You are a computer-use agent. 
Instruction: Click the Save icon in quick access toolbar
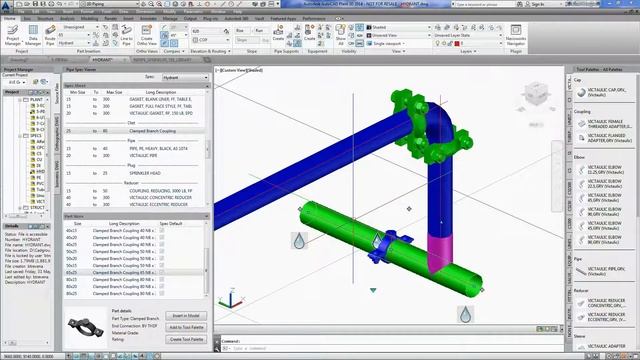36,4
